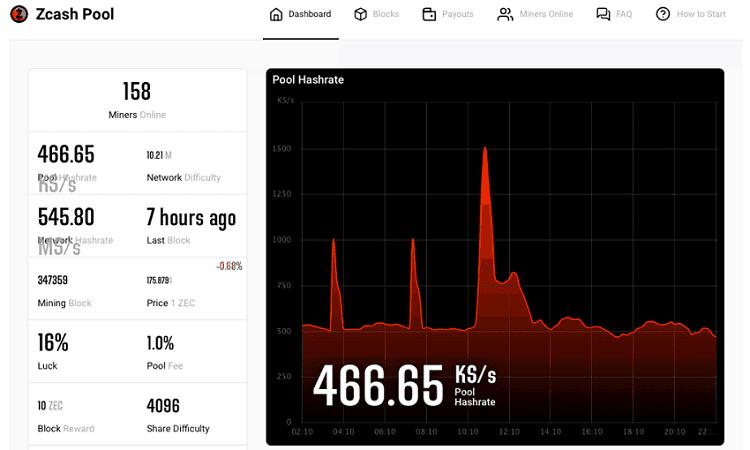Click the Payouts wallet icon
The image size is (750, 450).
[x=429, y=14]
